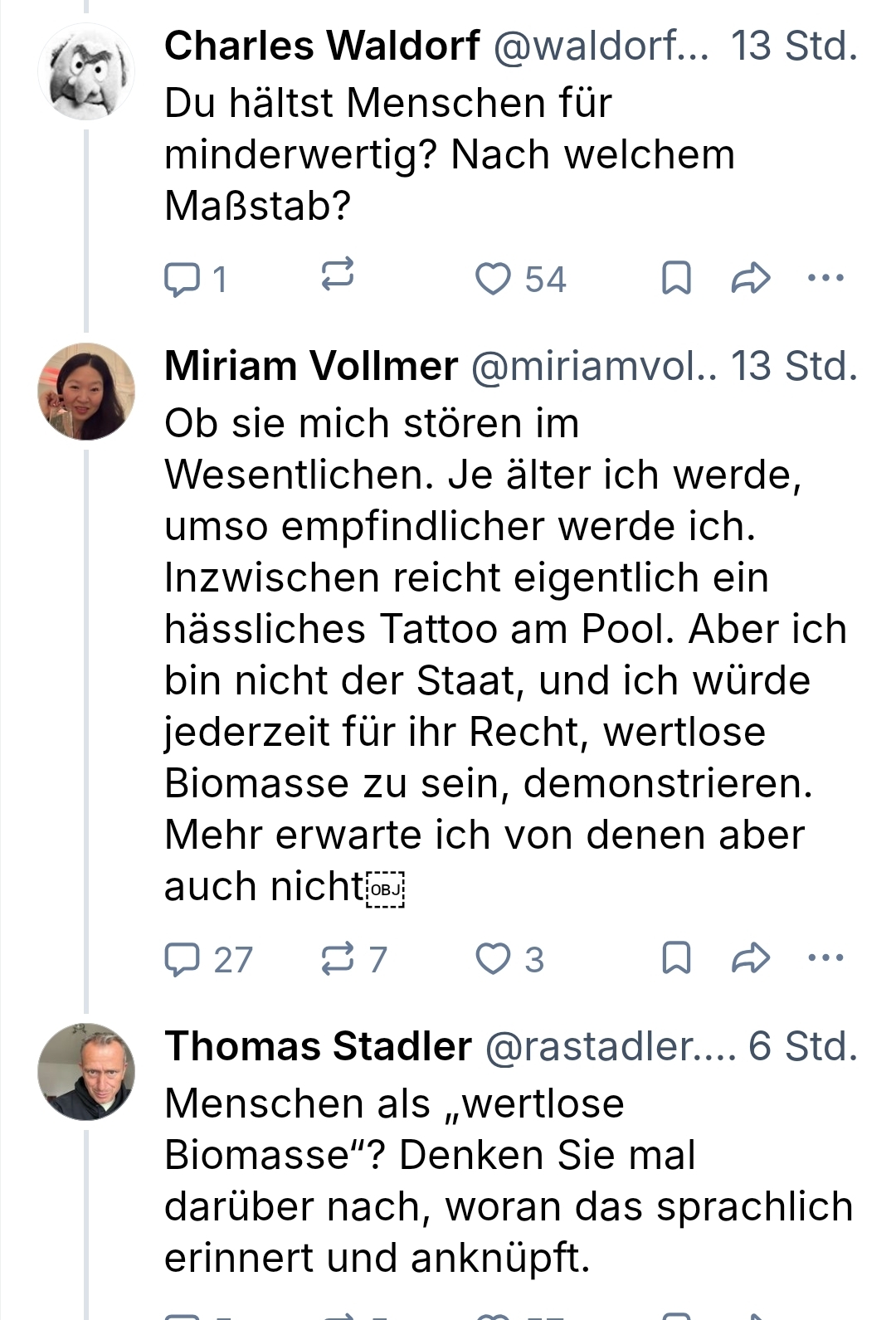Open more options on Miriam Vollmer's post

825,958
